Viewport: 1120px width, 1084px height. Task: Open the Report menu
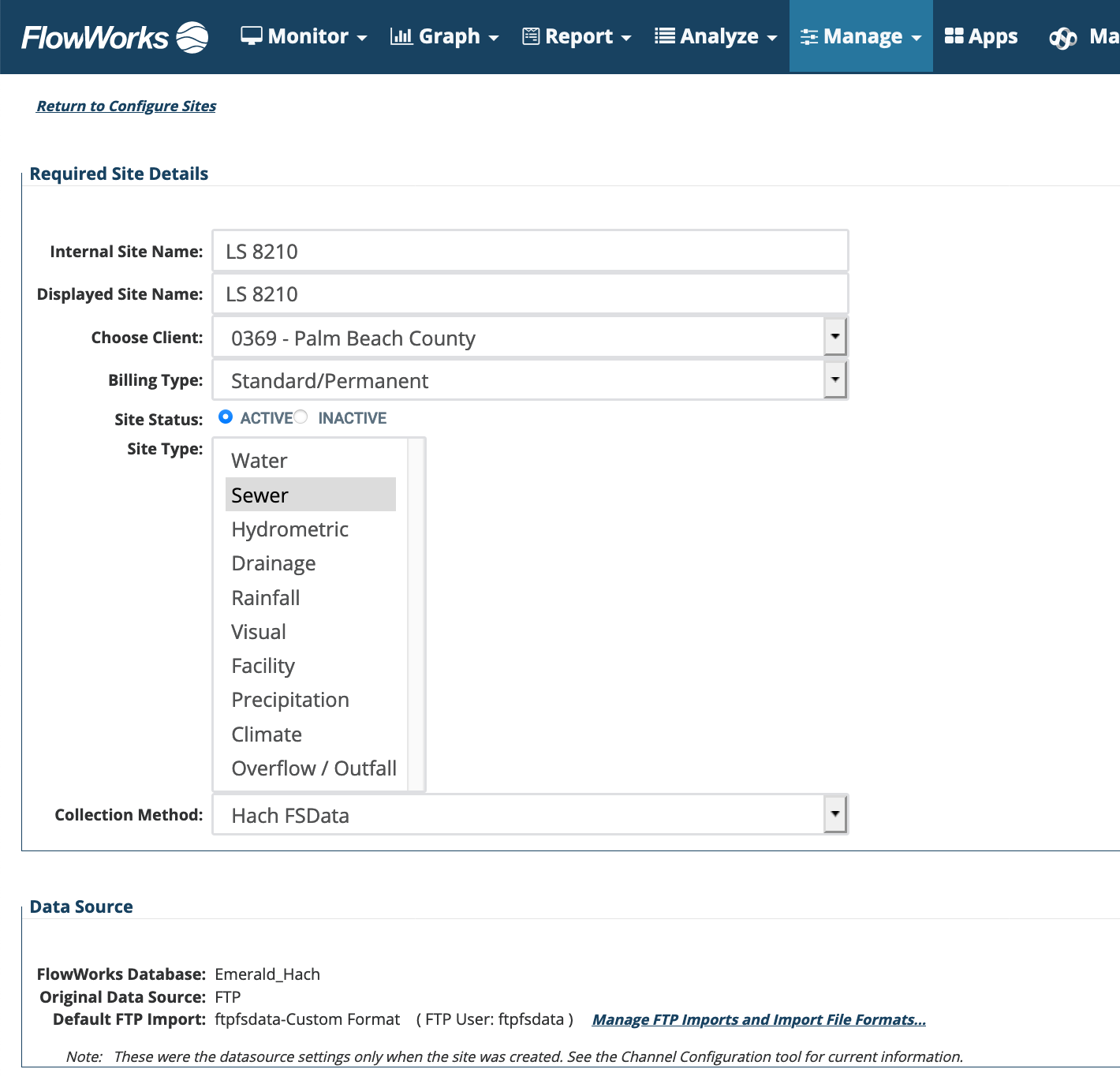coord(577,36)
